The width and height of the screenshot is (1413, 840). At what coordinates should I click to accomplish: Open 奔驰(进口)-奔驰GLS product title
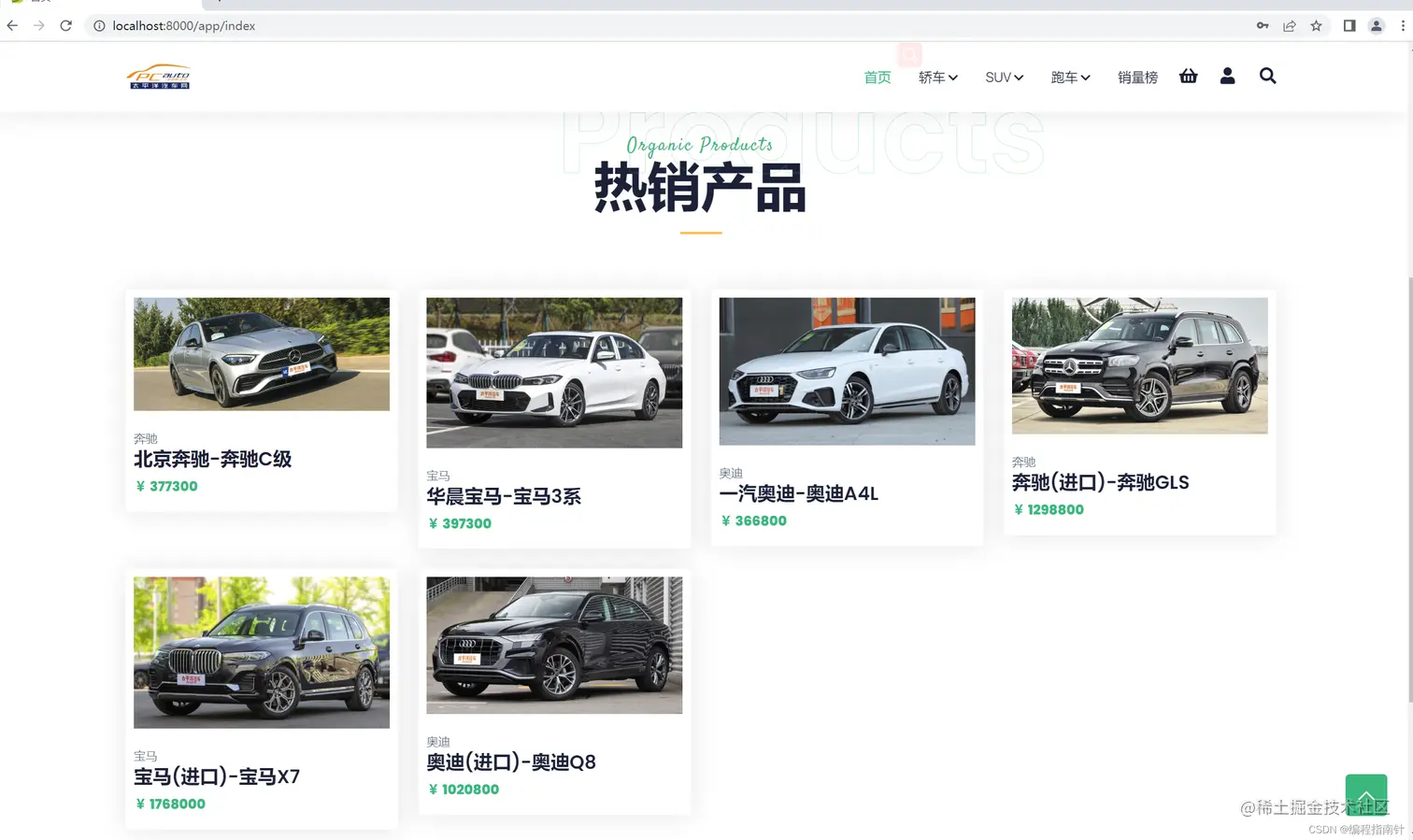point(1101,482)
